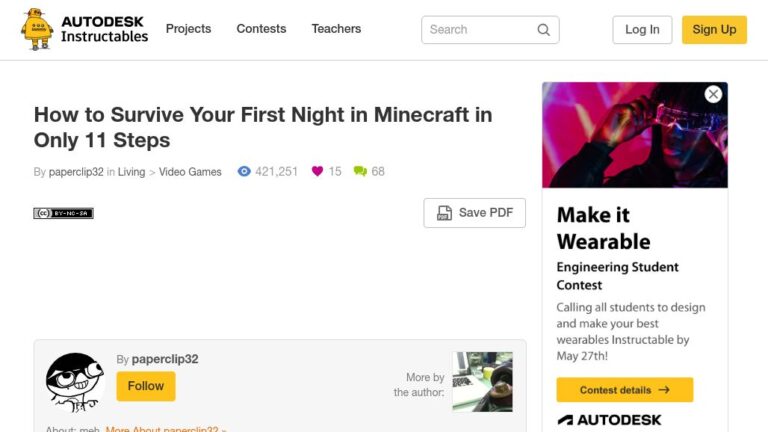Click the Engineering Student Contest subtitle

pyautogui.click(x=617, y=276)
